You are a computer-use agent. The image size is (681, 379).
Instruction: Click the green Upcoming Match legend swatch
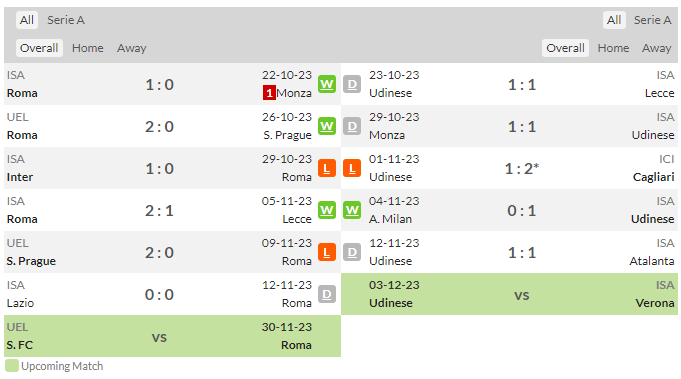(x=12, y=366)
